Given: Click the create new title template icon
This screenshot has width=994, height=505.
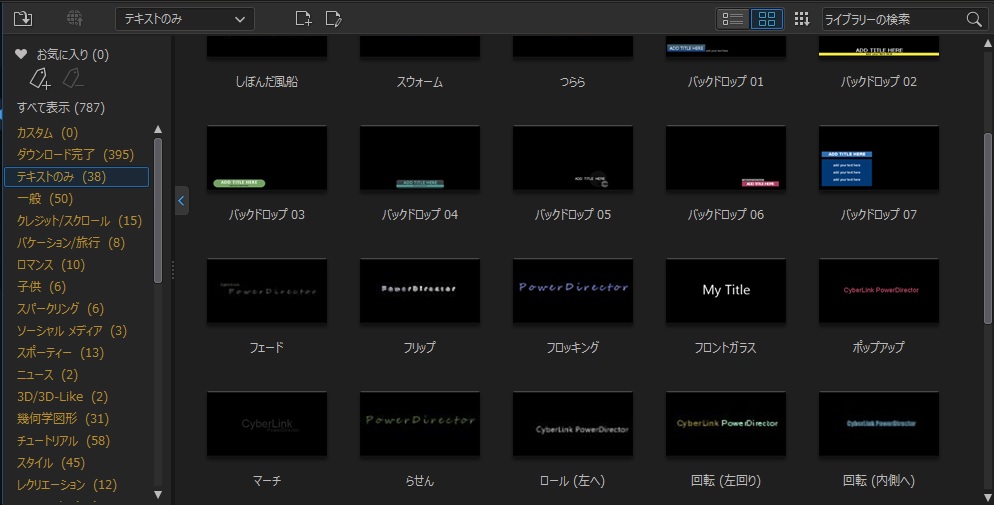Looking at the screenshot, I should pyautogui.click(x=304, y=18).
